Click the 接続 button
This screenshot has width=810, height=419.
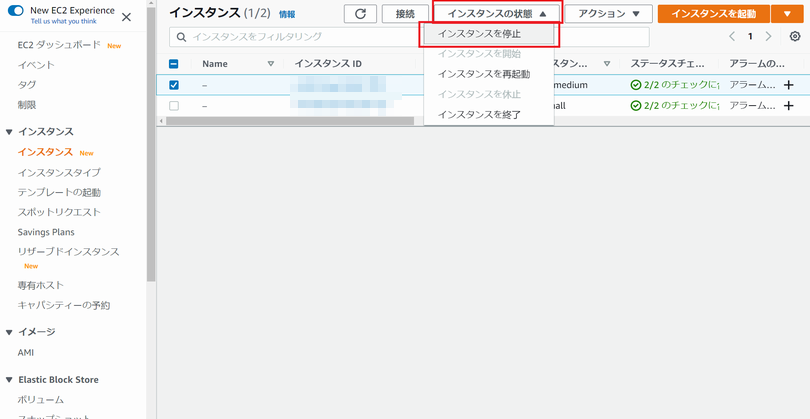pyautogui.click(x=406, y=14)
